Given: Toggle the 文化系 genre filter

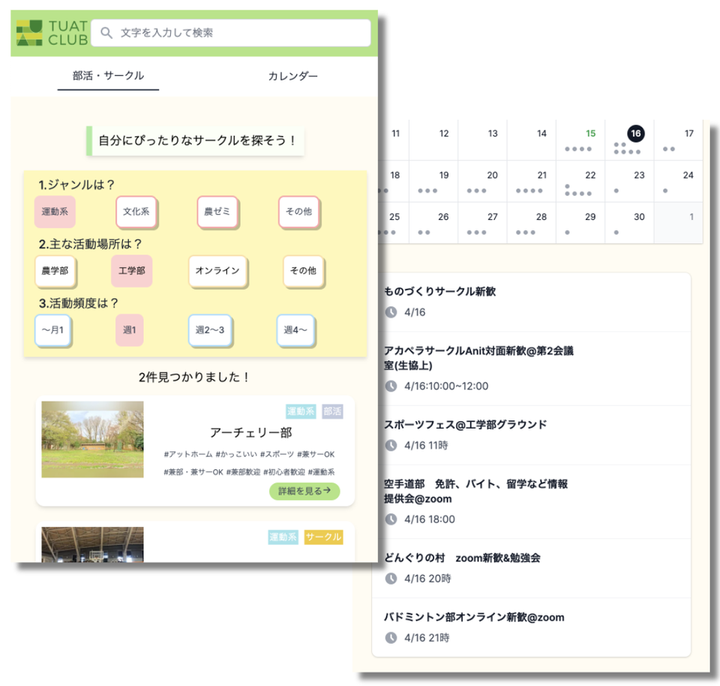Looking at the screenshot, I should [x=136, y=211].
